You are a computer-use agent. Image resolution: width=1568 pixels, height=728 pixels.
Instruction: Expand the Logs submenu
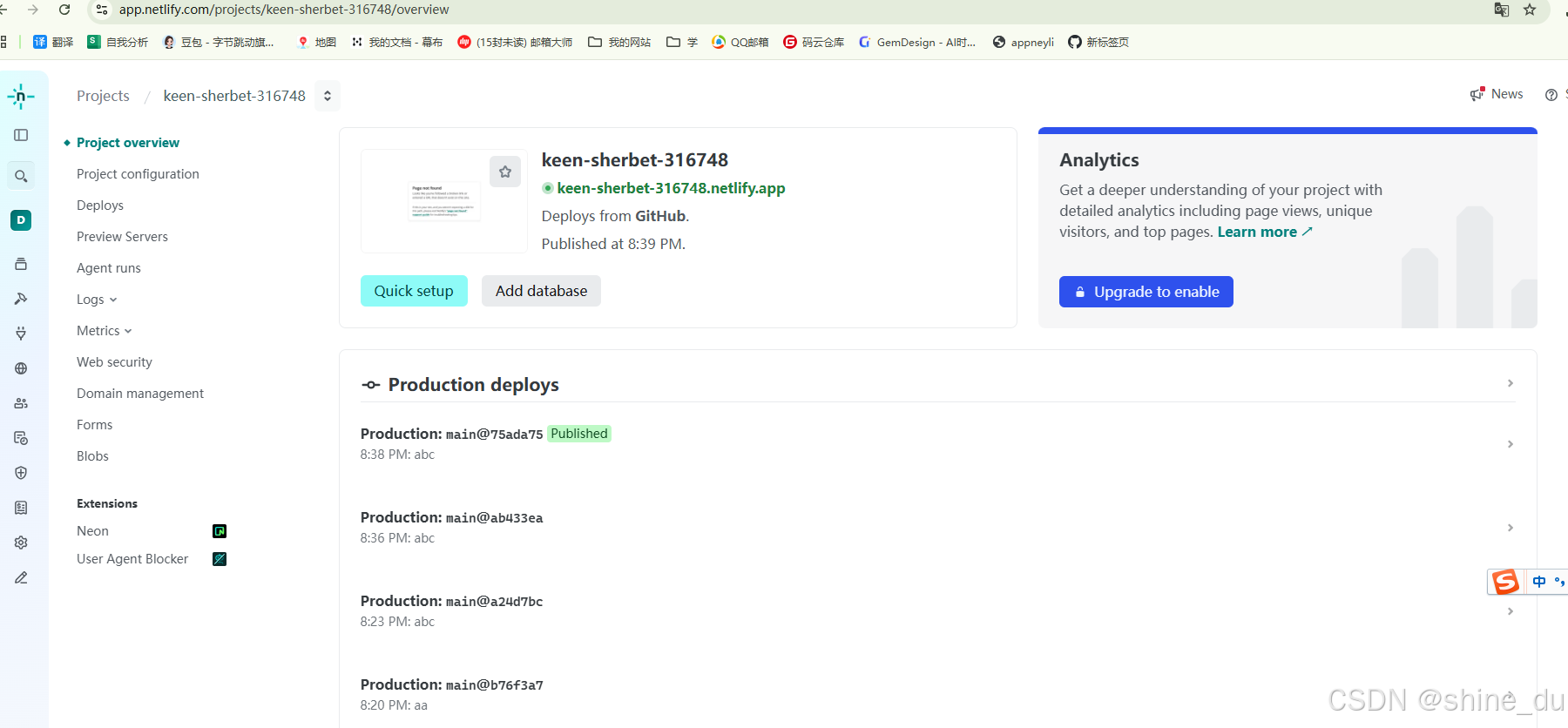(x=97, y=300)
